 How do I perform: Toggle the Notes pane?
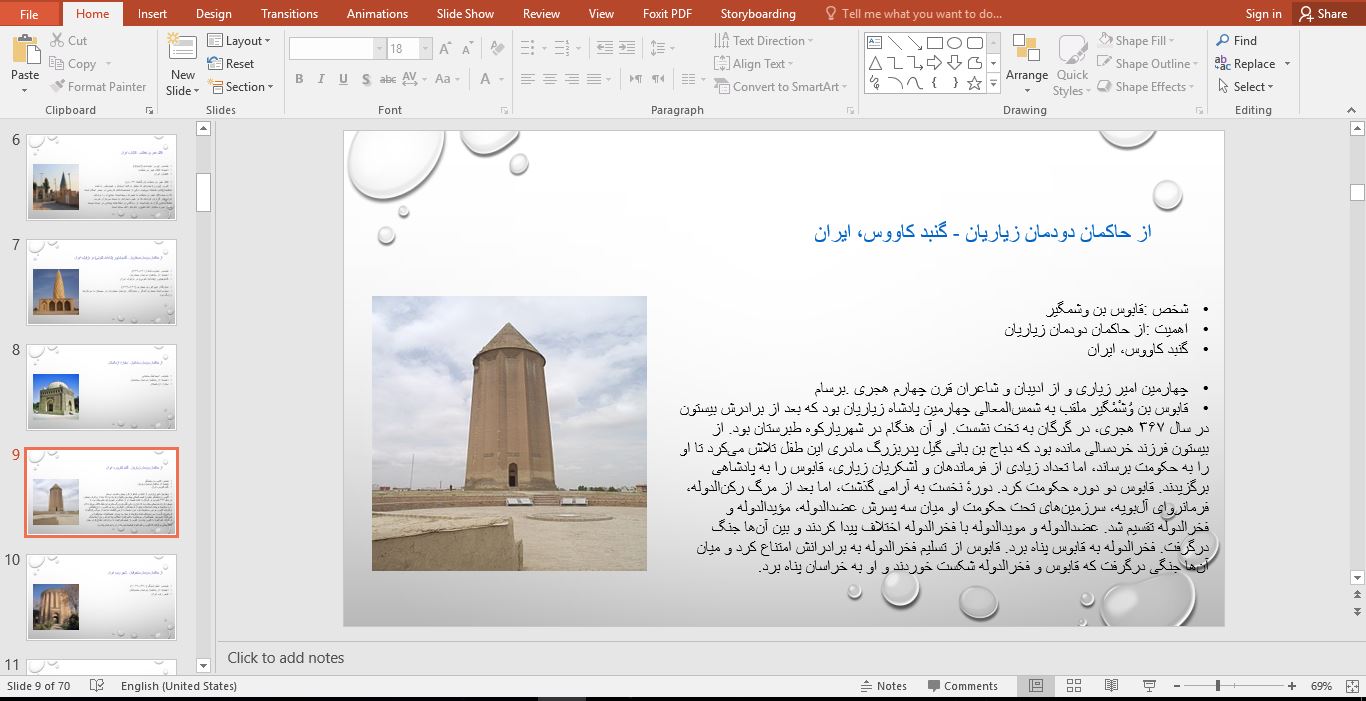click(x=883, y=686)
